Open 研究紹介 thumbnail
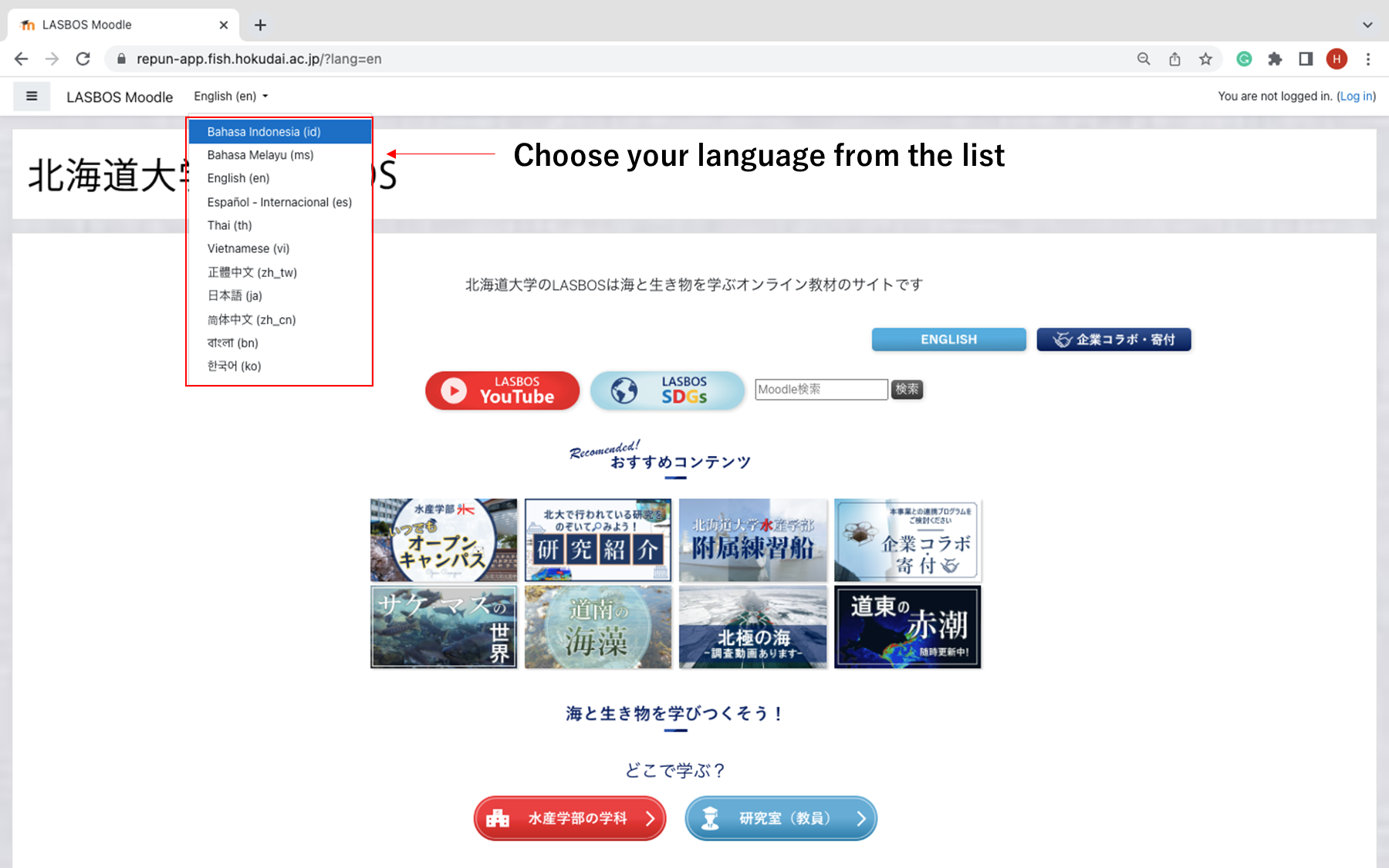Viewport: 1389px width, 868px height. pyautogui.click(x=598, y=540)
